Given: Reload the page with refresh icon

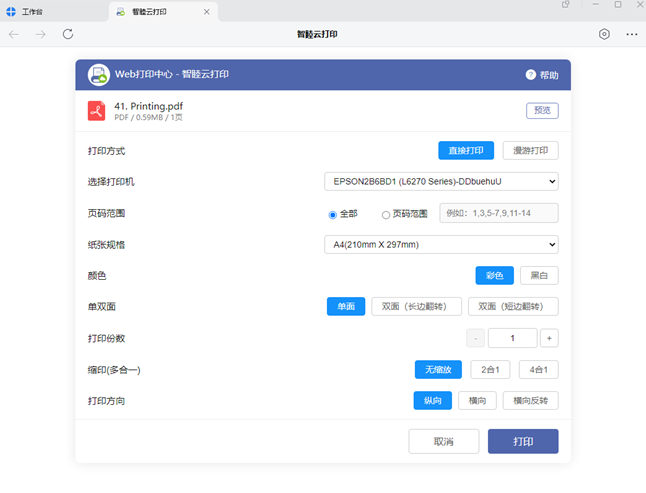Looking at the screenshot, I should [68, 34].
